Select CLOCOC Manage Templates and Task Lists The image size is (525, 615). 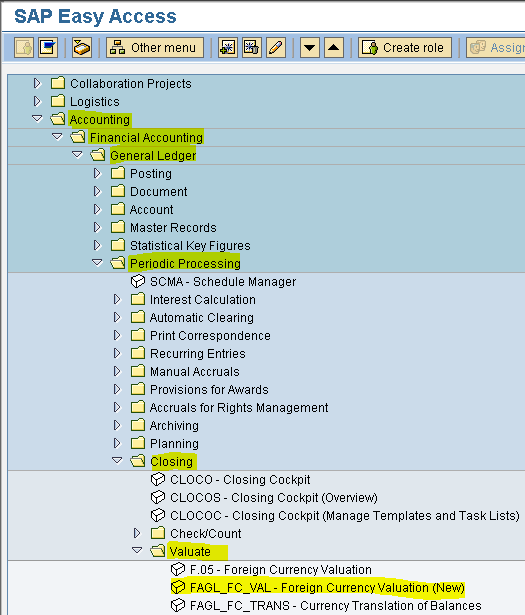pyautogui.click(x=345, y=516)
